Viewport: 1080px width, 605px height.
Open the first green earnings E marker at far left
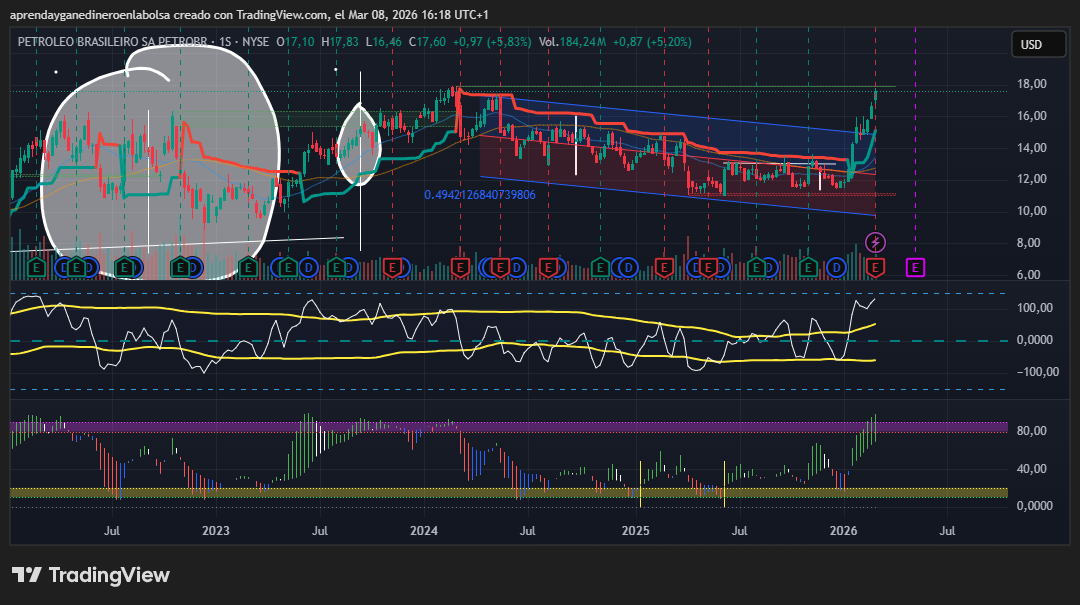point(36,267)
